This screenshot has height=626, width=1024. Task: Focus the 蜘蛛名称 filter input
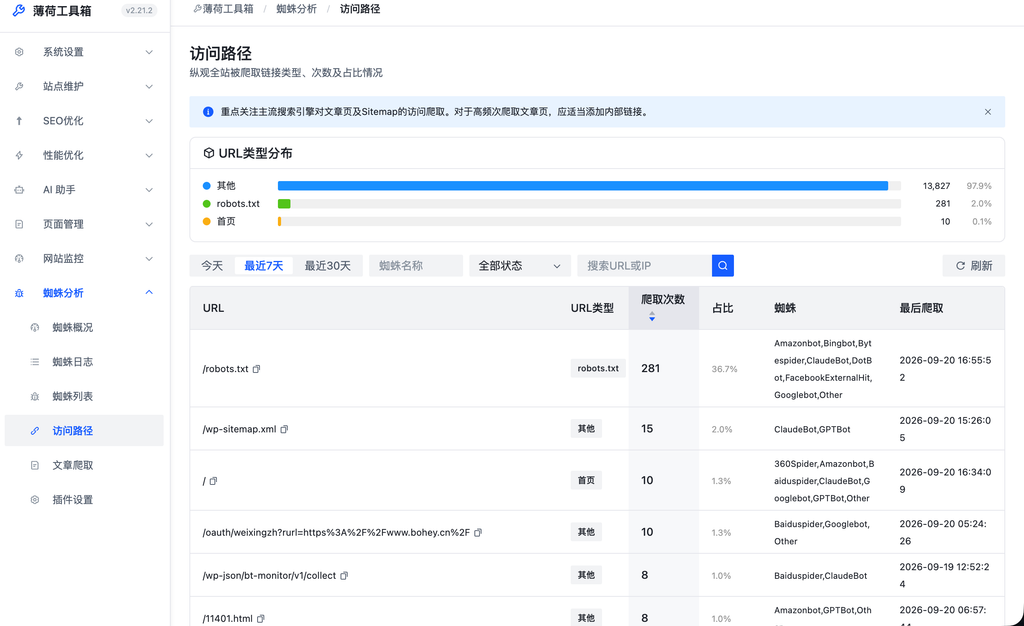click(x=416, y=266)
